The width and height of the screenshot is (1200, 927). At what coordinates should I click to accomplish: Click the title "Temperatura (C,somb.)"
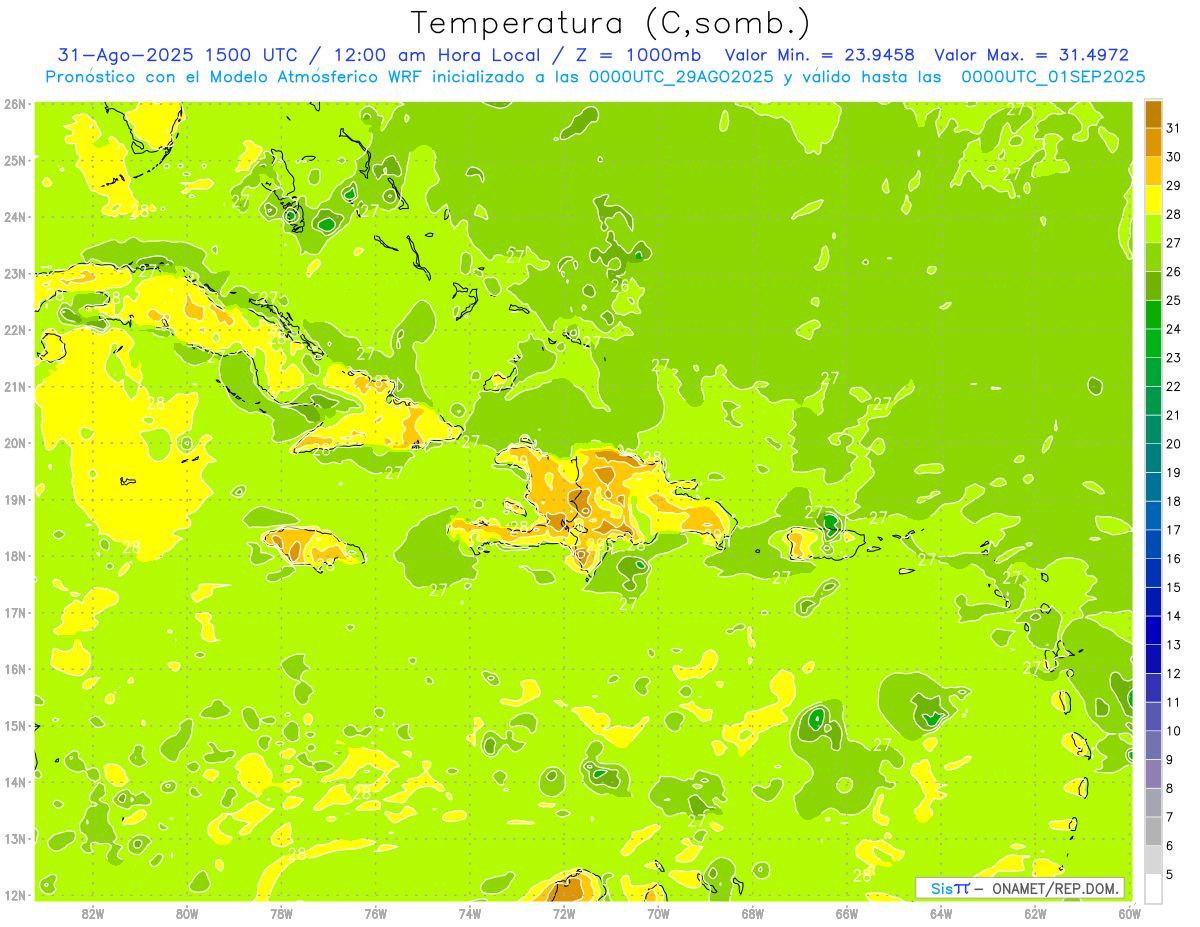(x=611, y=24)
